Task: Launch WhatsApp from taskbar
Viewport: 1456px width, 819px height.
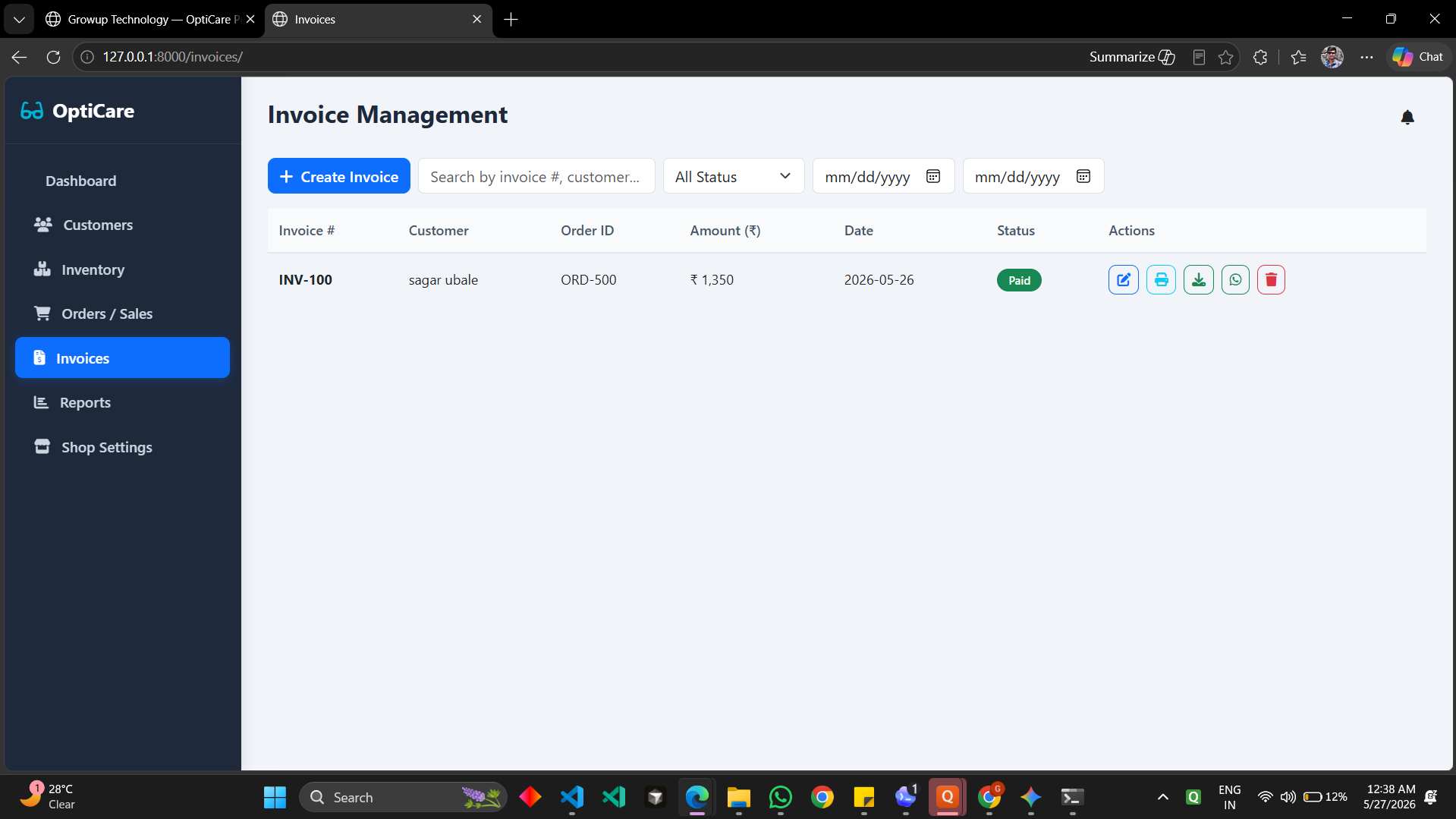Action: pyautogui.click(x=780, y=797)
